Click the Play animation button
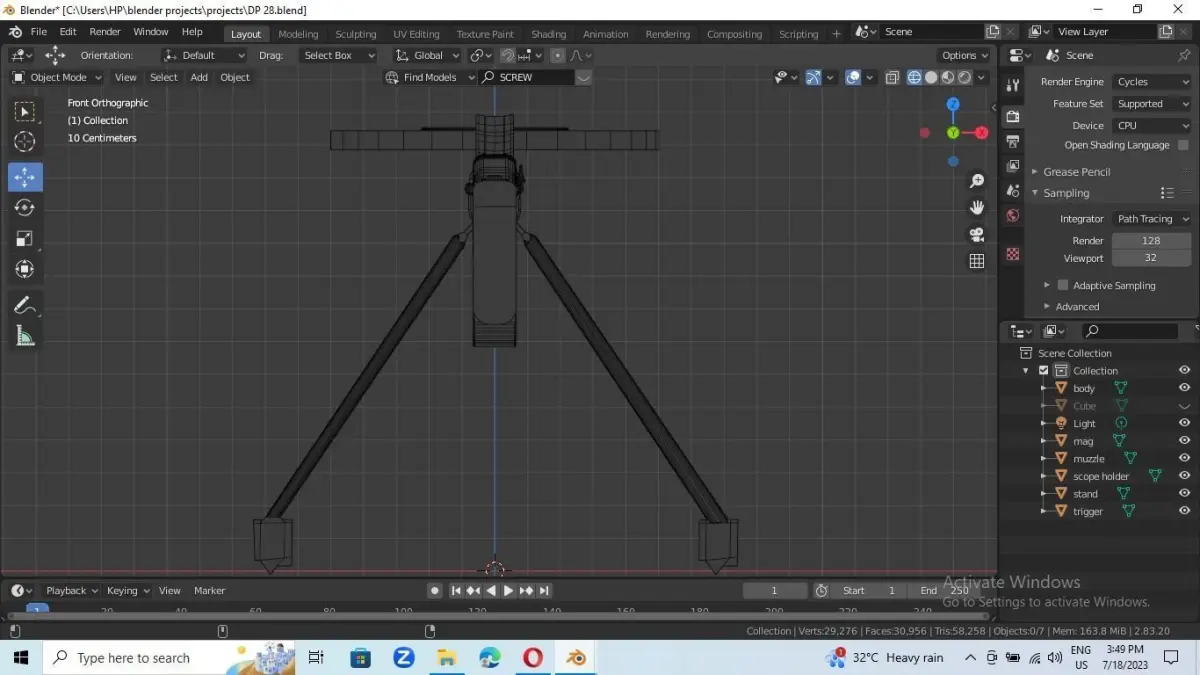Screen dimensions: 1200x675 [x=508, y=591]
